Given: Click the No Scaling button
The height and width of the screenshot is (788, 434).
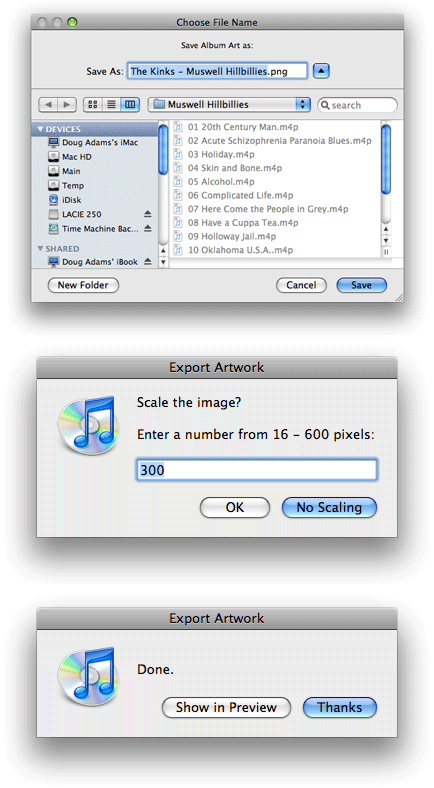Looking at the screenshot, I should pyautogui.click(x=329, y=508).
